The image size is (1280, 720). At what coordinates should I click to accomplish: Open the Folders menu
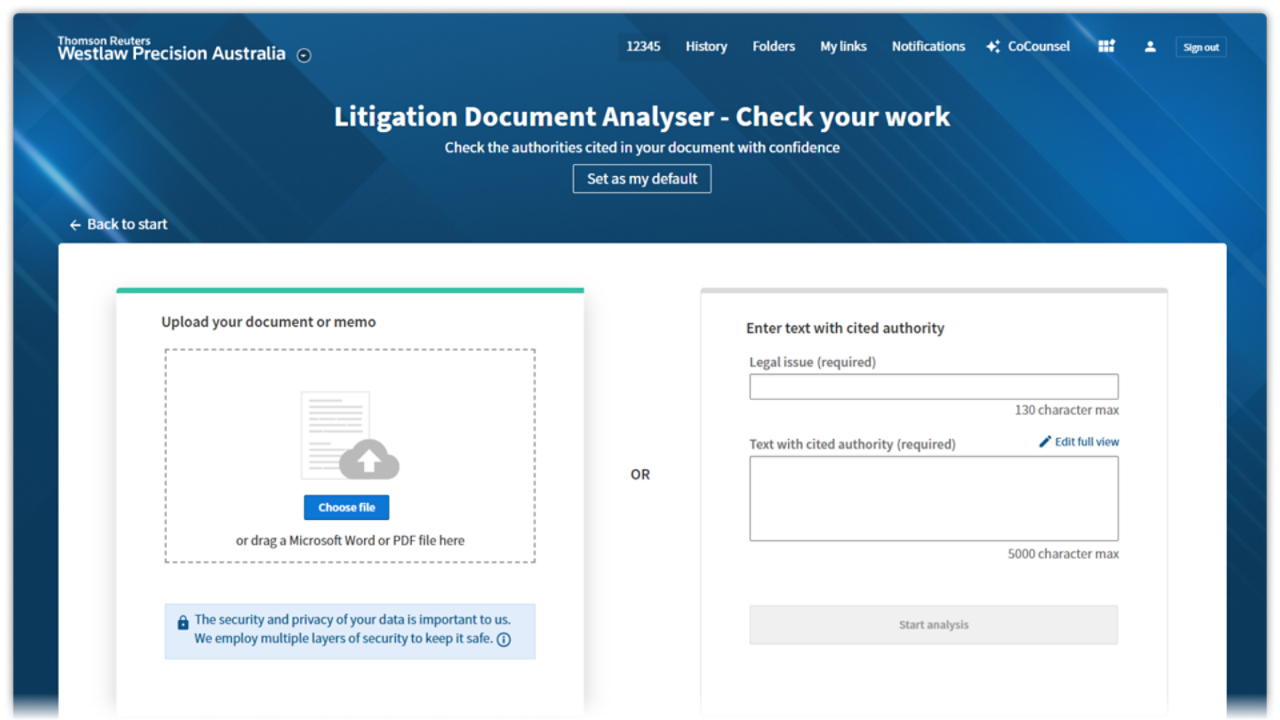pyautogui.click(x=774, y=46)
